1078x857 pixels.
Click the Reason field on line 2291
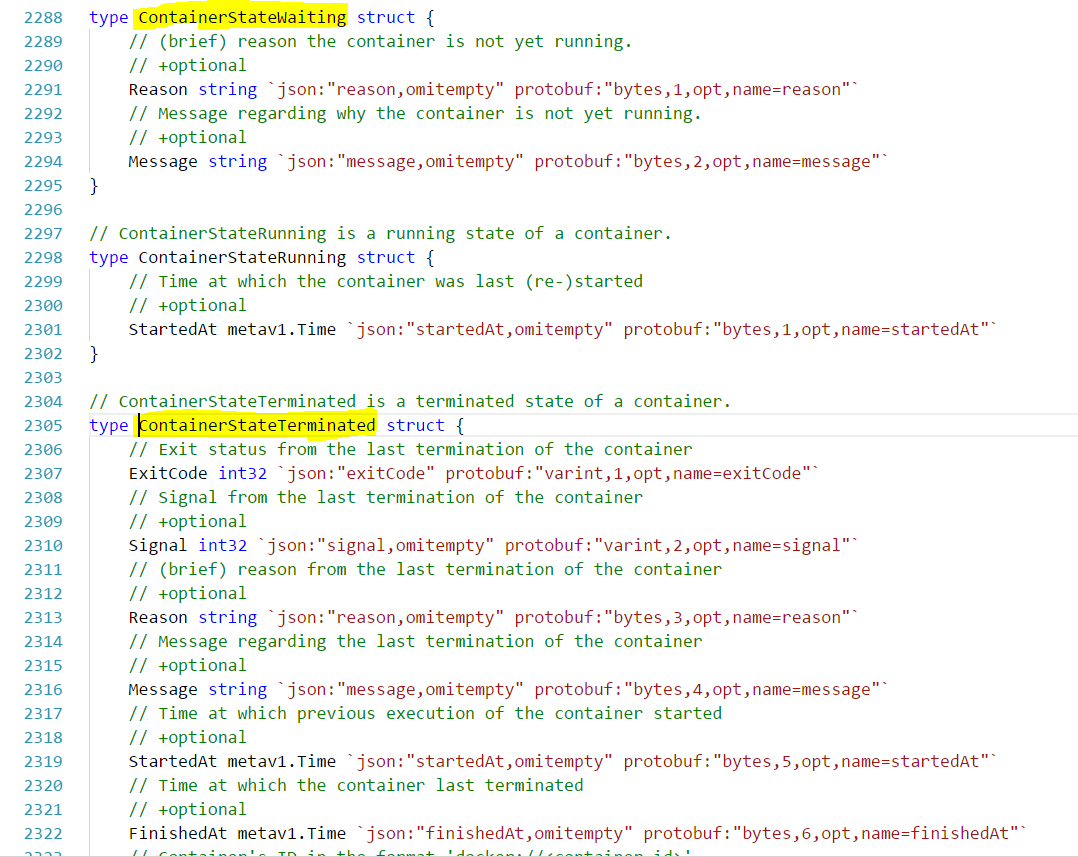point(157,89)
